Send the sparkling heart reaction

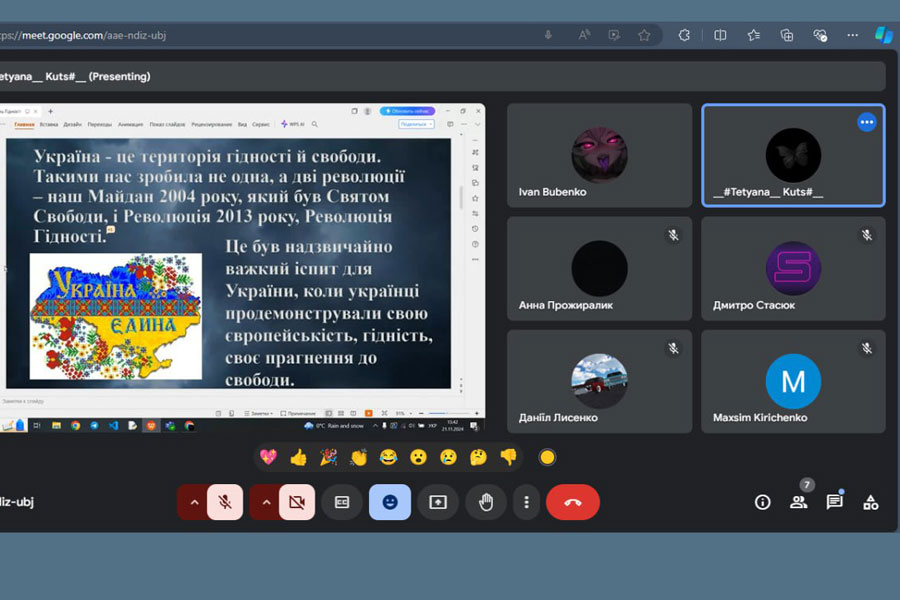click(268, 457)
